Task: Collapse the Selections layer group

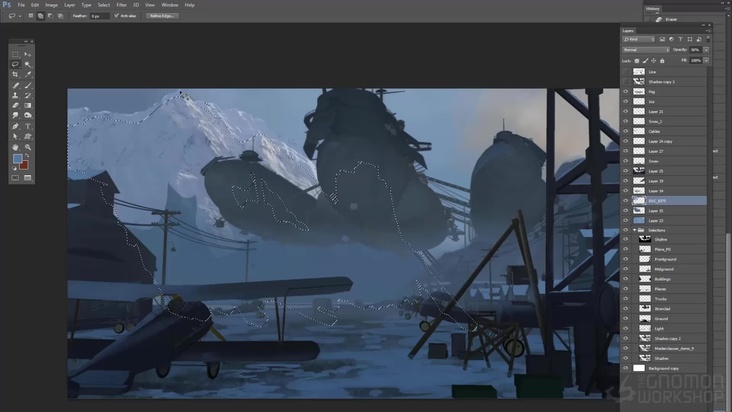Action: point(634,230)
